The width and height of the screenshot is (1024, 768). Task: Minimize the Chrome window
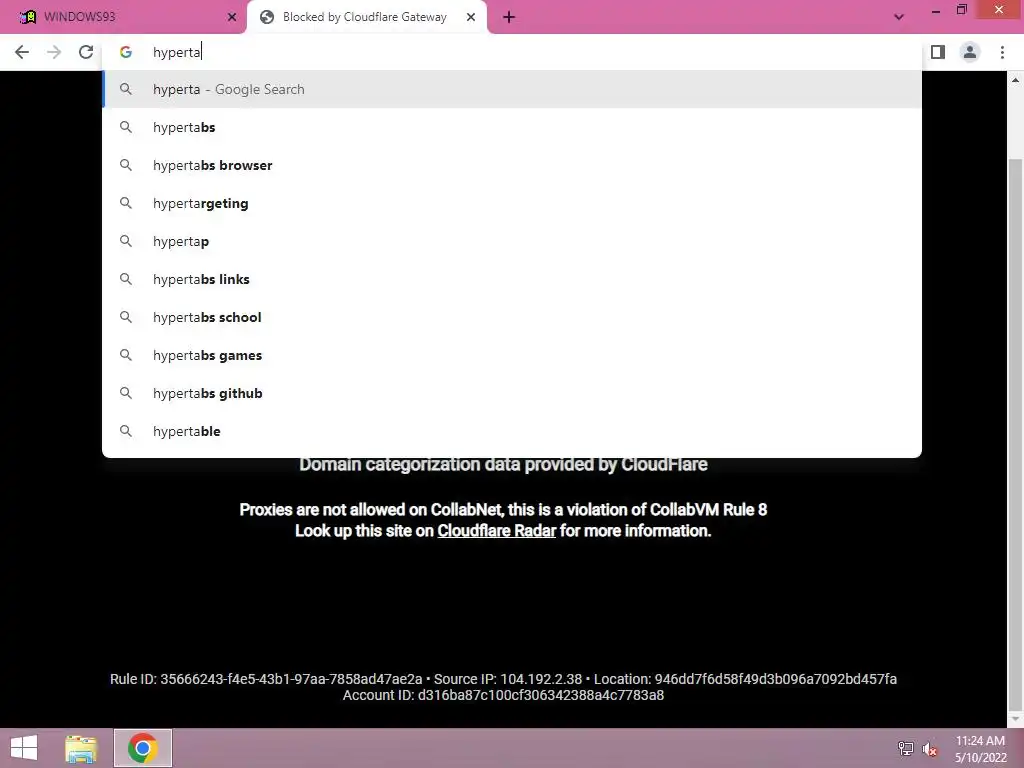point(936,10)
